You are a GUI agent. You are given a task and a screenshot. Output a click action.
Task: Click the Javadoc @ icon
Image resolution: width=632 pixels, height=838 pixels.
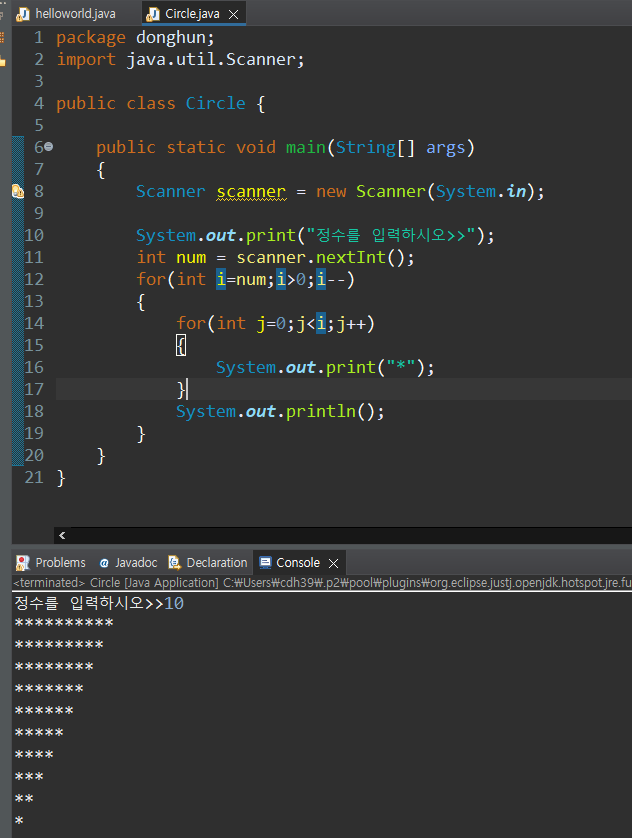(104, 563)
